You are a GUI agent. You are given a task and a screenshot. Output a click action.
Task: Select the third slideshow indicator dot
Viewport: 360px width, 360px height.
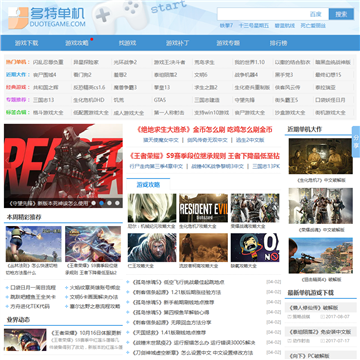pyautogui.click(x=109, y=203)
